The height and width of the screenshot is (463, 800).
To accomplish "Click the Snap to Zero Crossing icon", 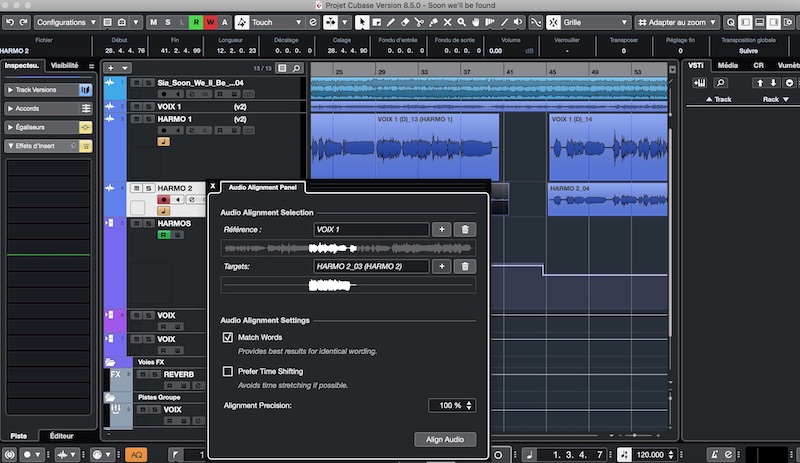I will [535, 22].
